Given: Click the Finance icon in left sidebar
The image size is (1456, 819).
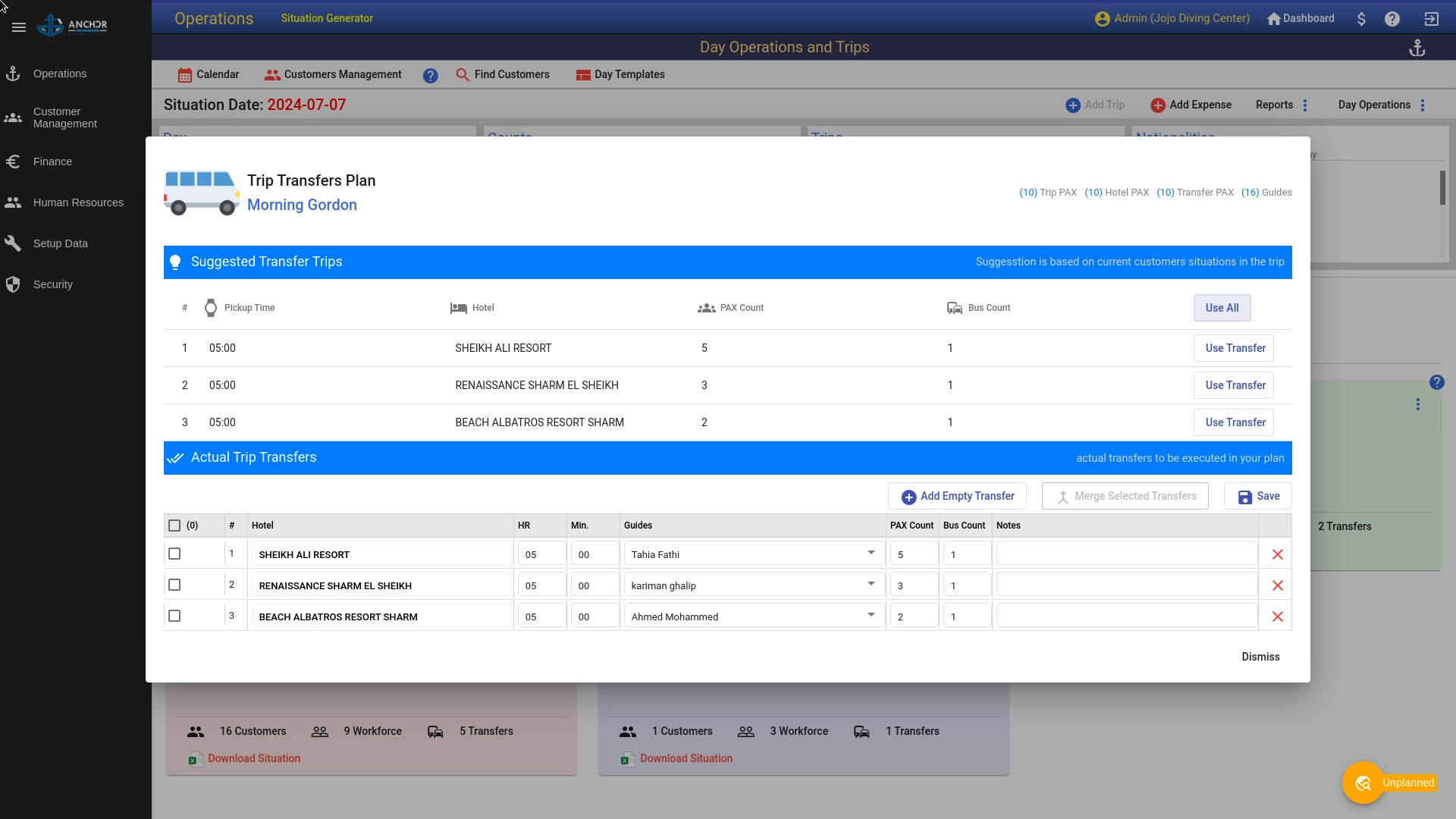Looking at the screenshot, I should pos(14,161).
